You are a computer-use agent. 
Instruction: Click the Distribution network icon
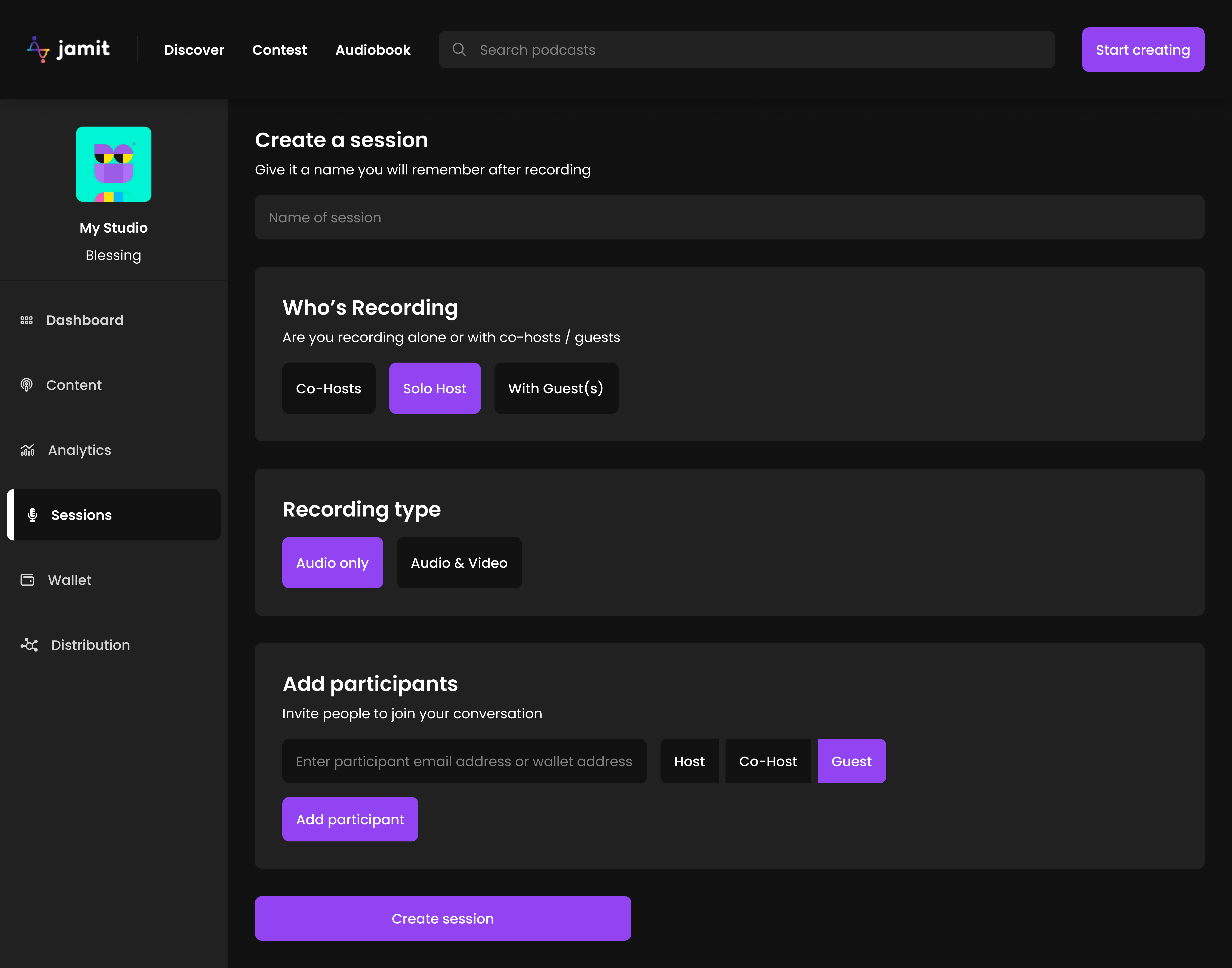coord(29,645)
